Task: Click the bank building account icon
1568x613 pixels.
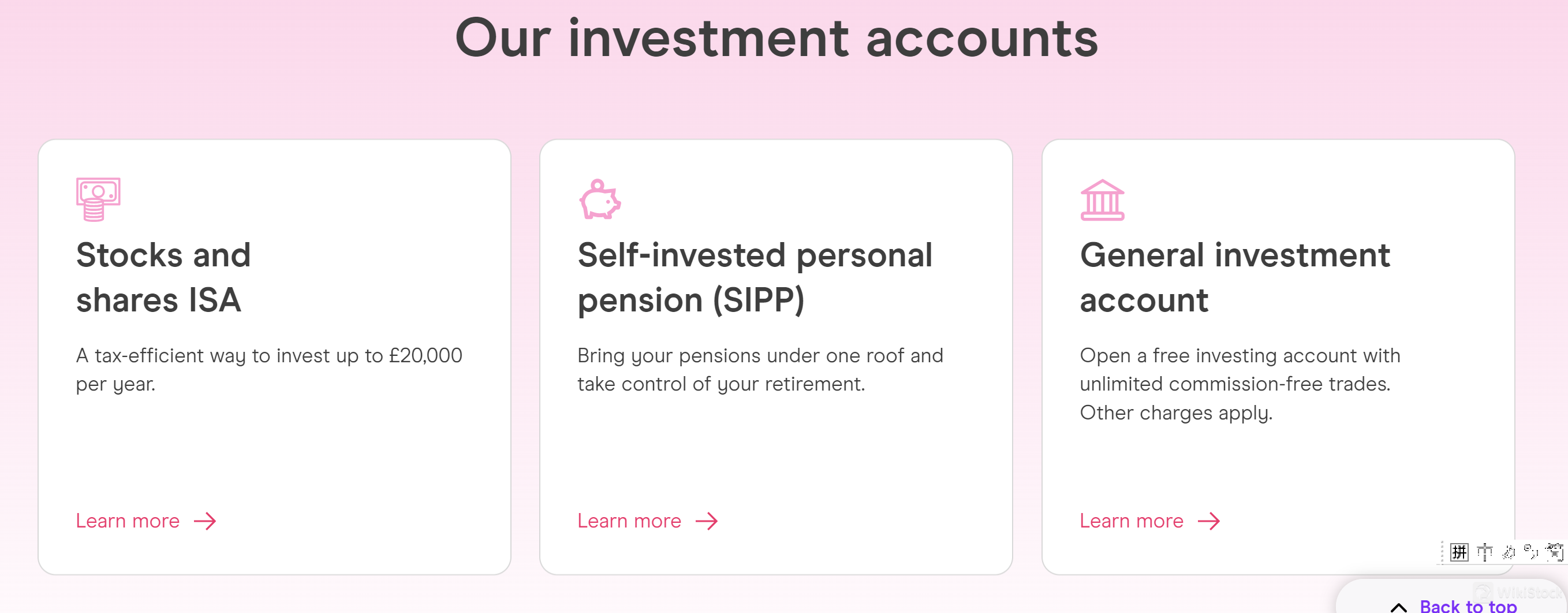Action: 1102,199
